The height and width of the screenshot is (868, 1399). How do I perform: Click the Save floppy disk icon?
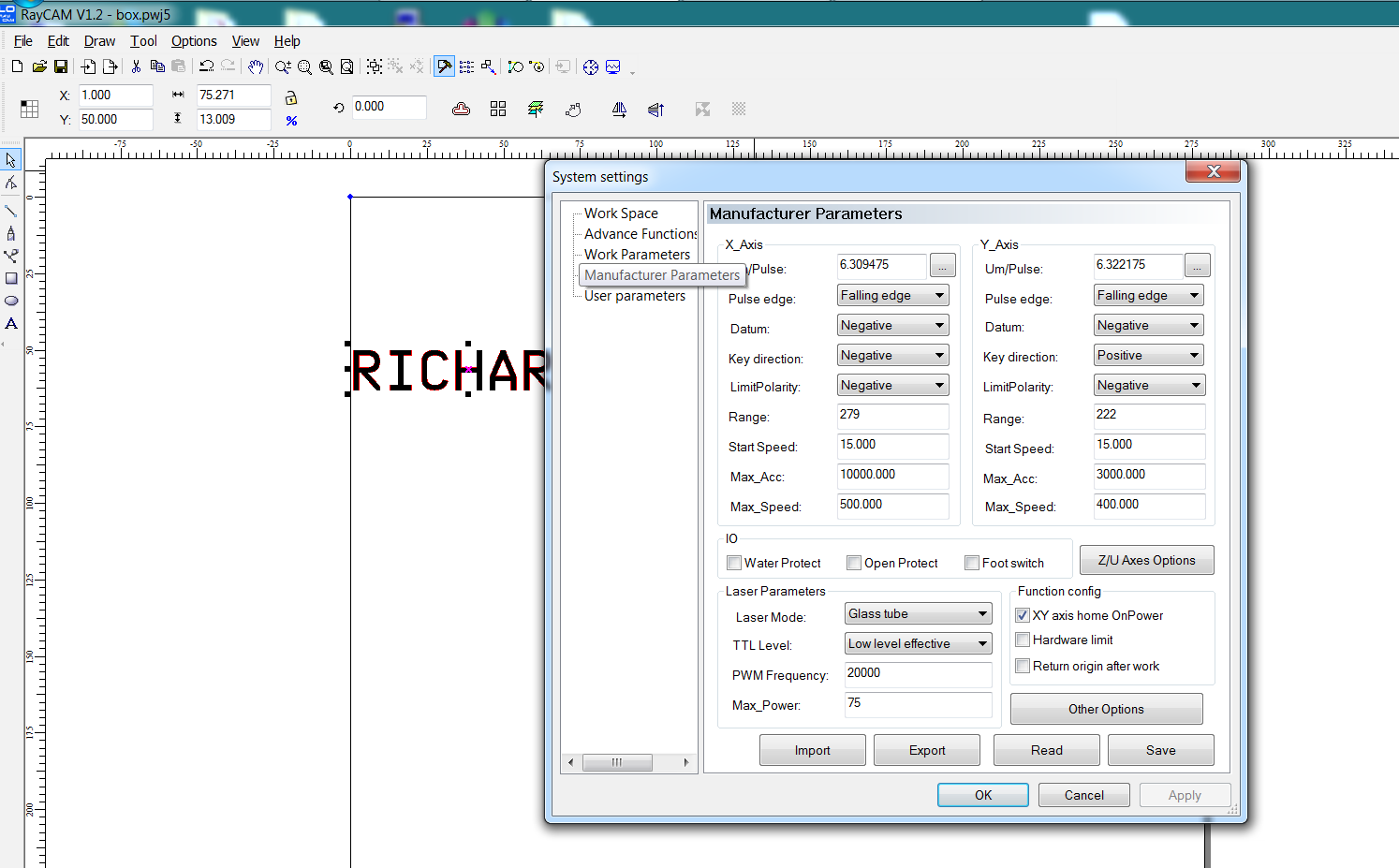pyautogui.click(x=61, y=66)
